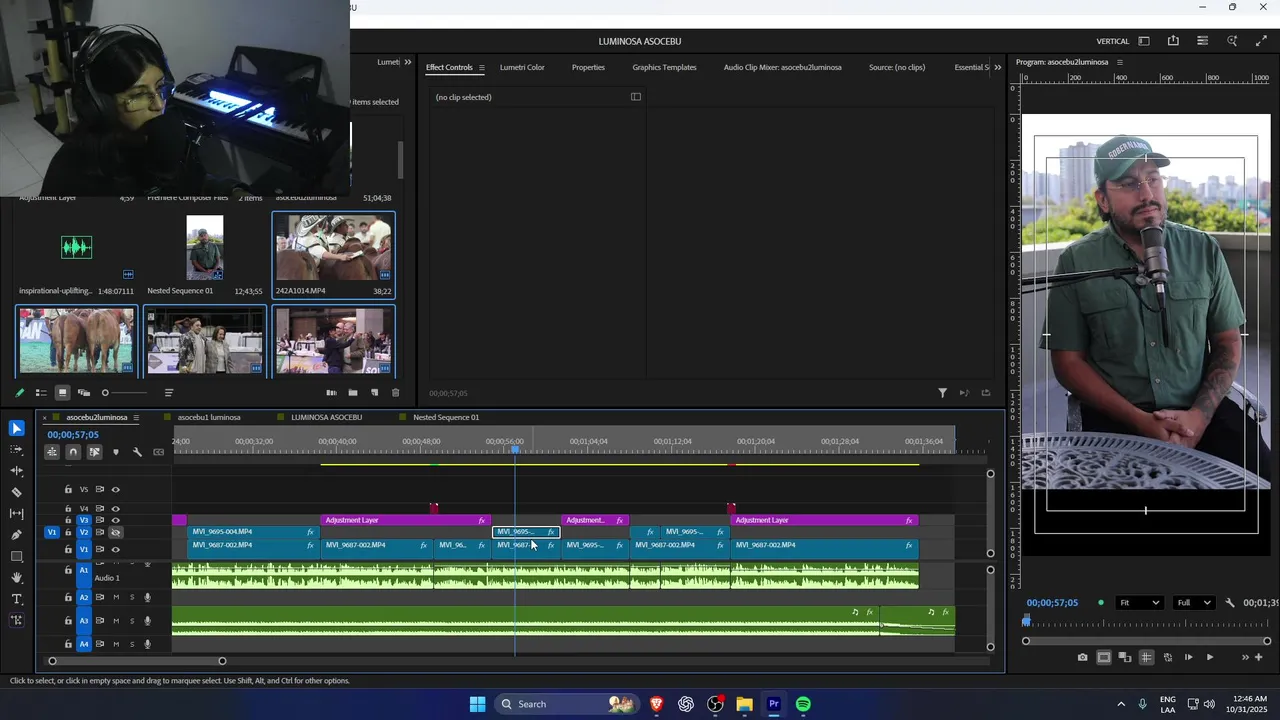The width and height of the screenshot is (1280, 720).
Task: Open the Button Editor plus icon
Action: 1258,657
